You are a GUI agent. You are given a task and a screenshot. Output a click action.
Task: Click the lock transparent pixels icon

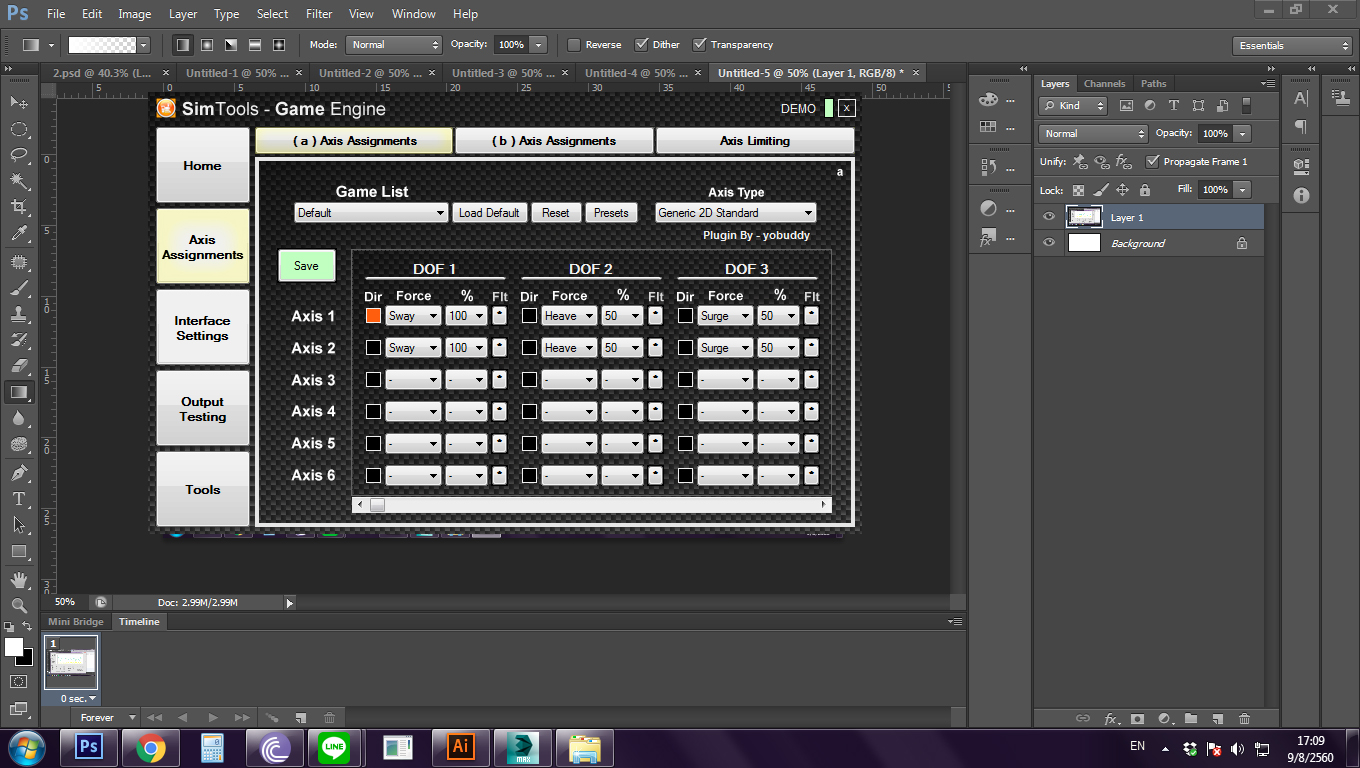[1078, 190]
